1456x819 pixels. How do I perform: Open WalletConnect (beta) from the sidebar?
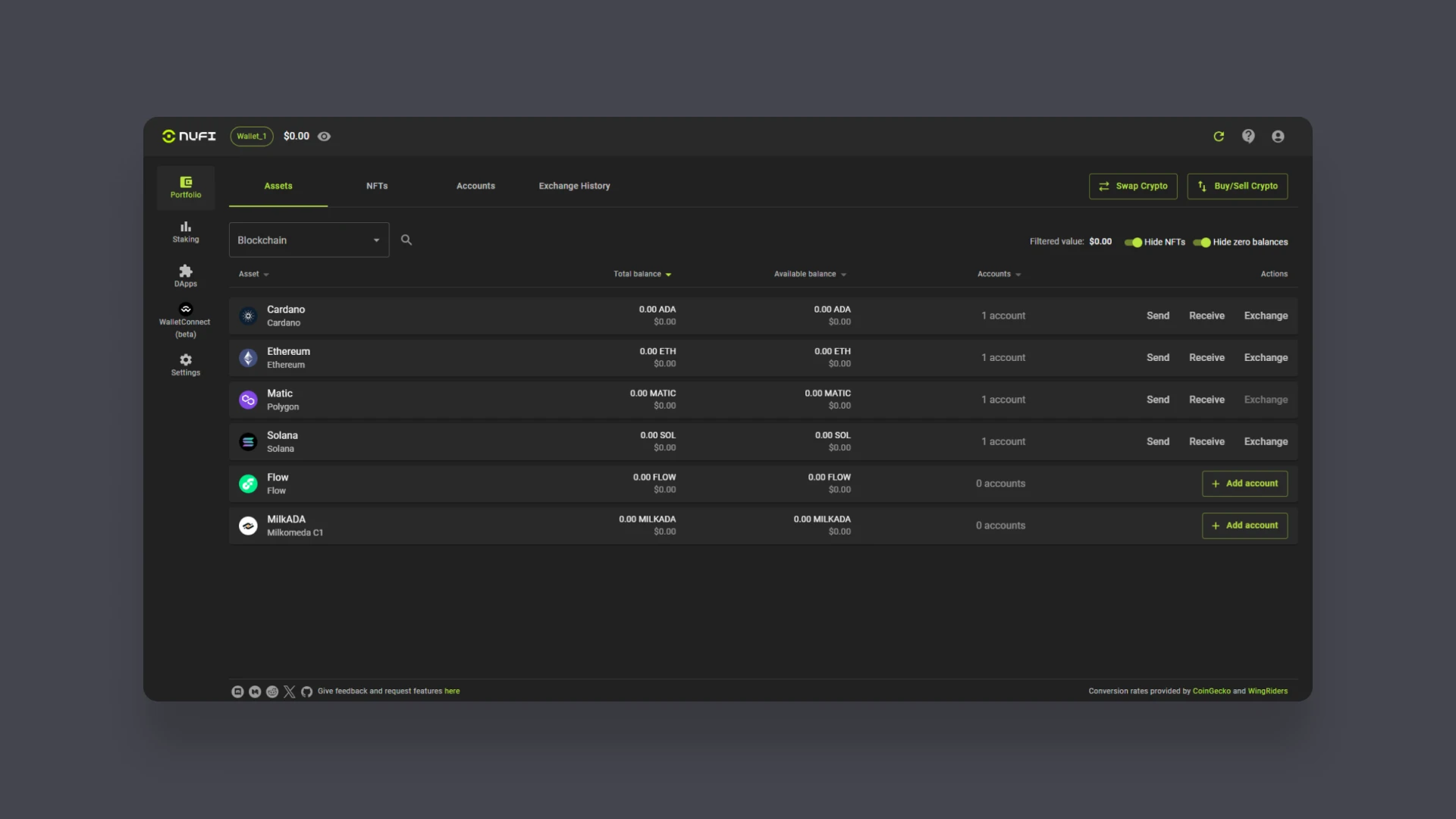185,318
